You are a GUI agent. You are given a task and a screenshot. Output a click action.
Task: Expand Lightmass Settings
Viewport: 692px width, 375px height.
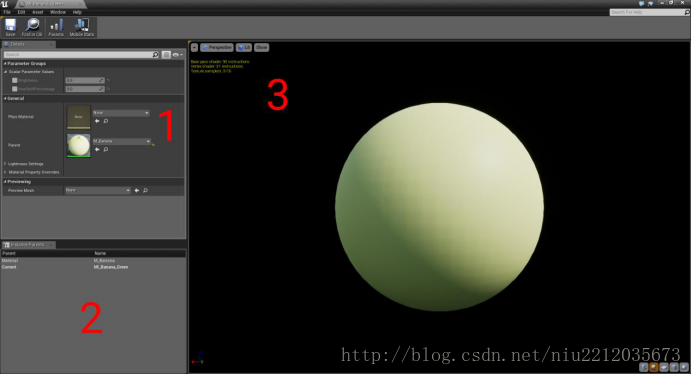click(5, 164)
